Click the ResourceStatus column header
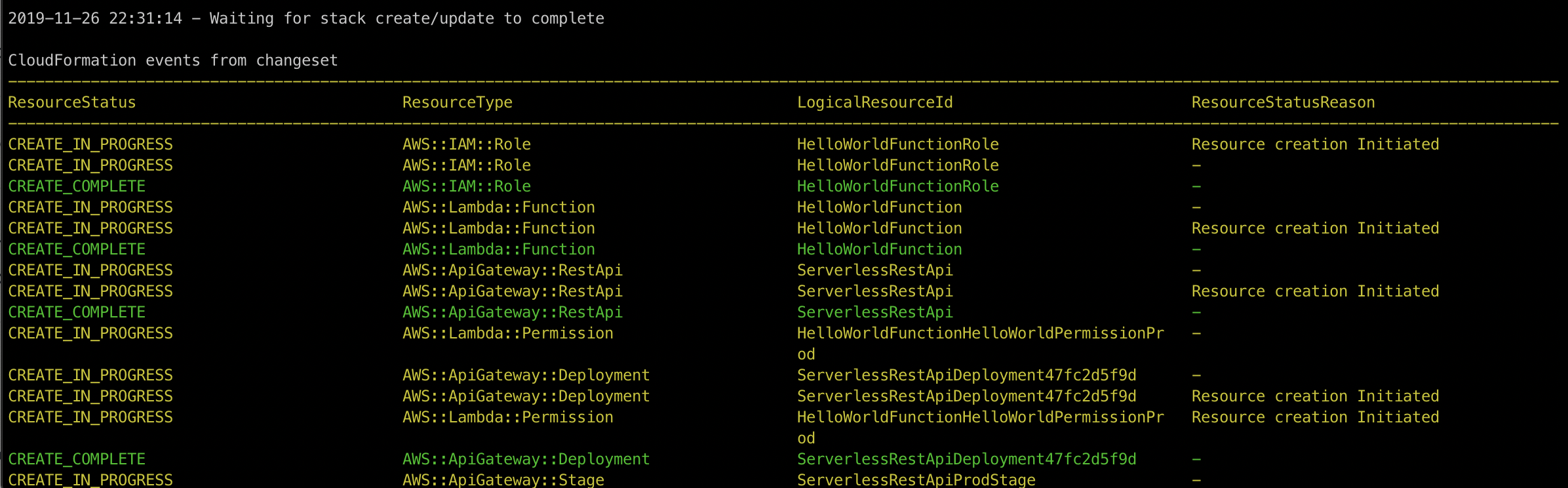 click(72, 102)
